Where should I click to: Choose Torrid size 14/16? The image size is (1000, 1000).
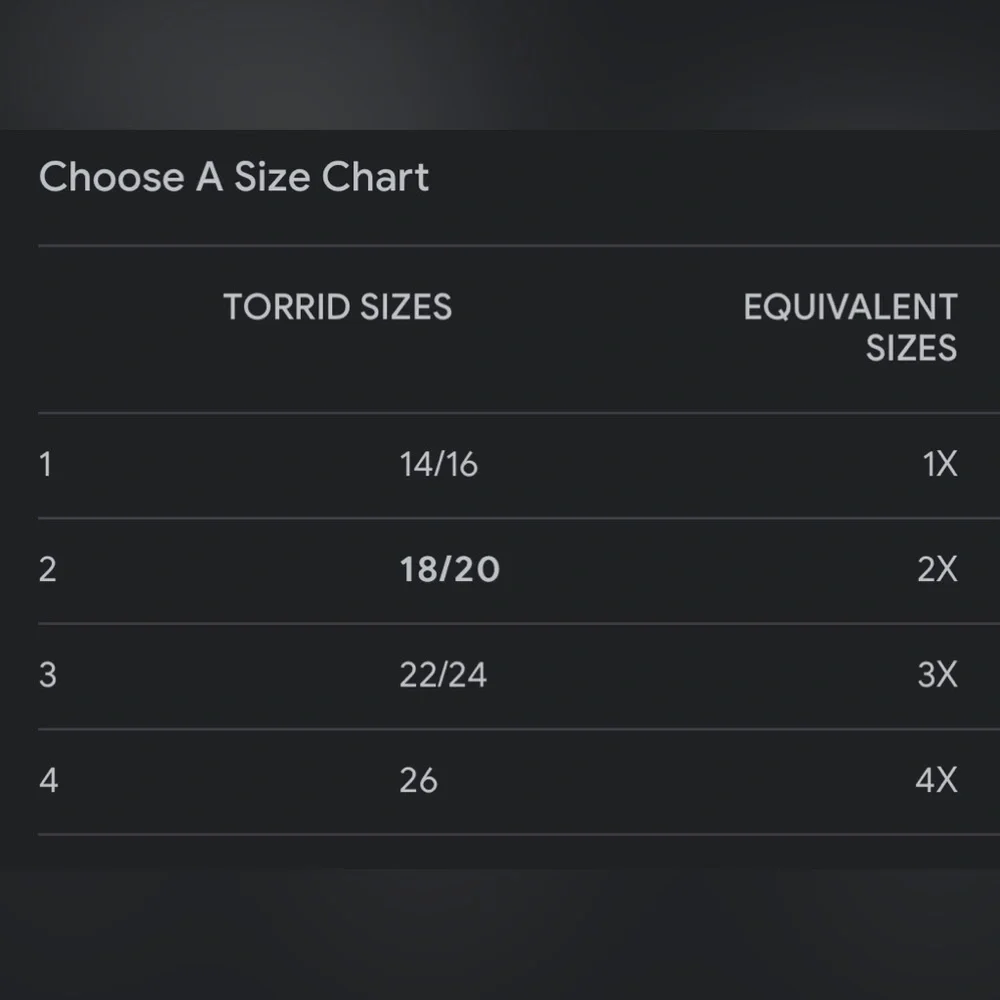(438, 464)
